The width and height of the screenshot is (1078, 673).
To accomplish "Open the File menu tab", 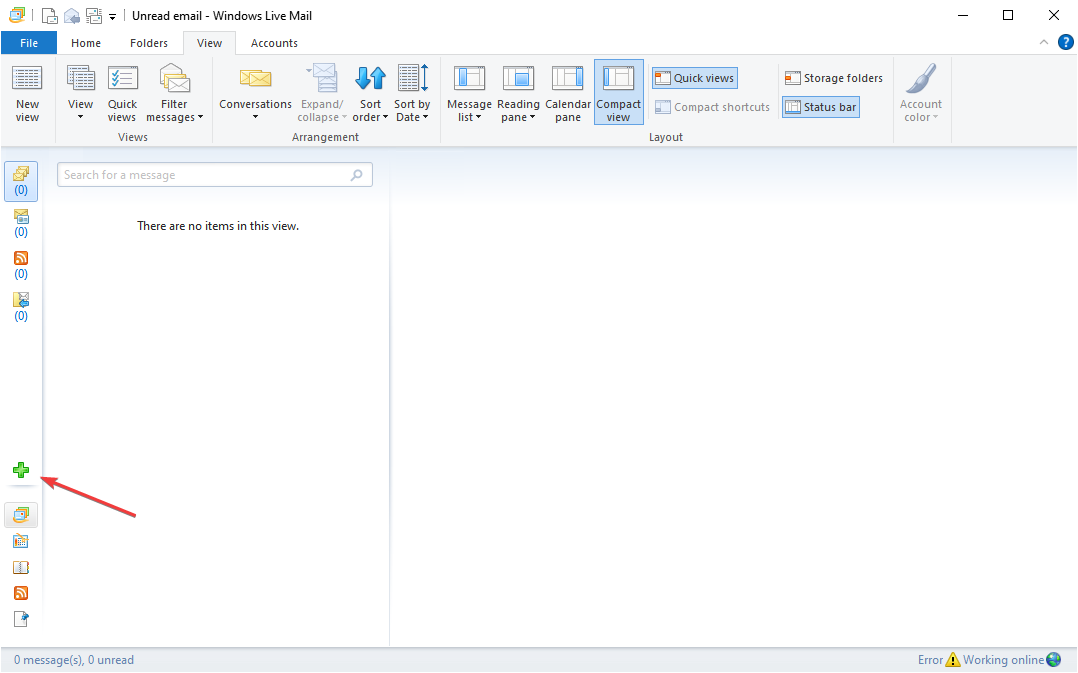I will click(29, 43).
